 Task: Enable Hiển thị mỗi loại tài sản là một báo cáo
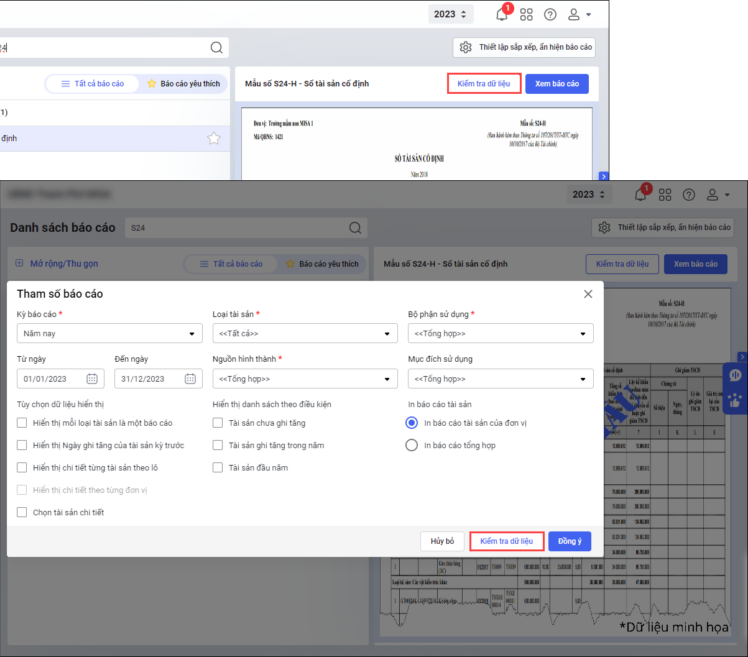pyautogui.click(x=22, y=423)
